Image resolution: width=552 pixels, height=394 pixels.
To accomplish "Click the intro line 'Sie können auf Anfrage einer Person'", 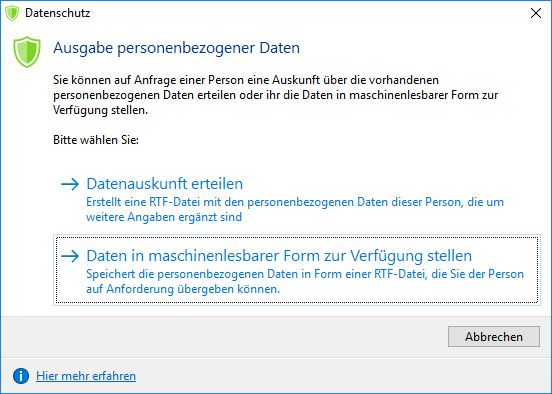I will pos(246,80).
